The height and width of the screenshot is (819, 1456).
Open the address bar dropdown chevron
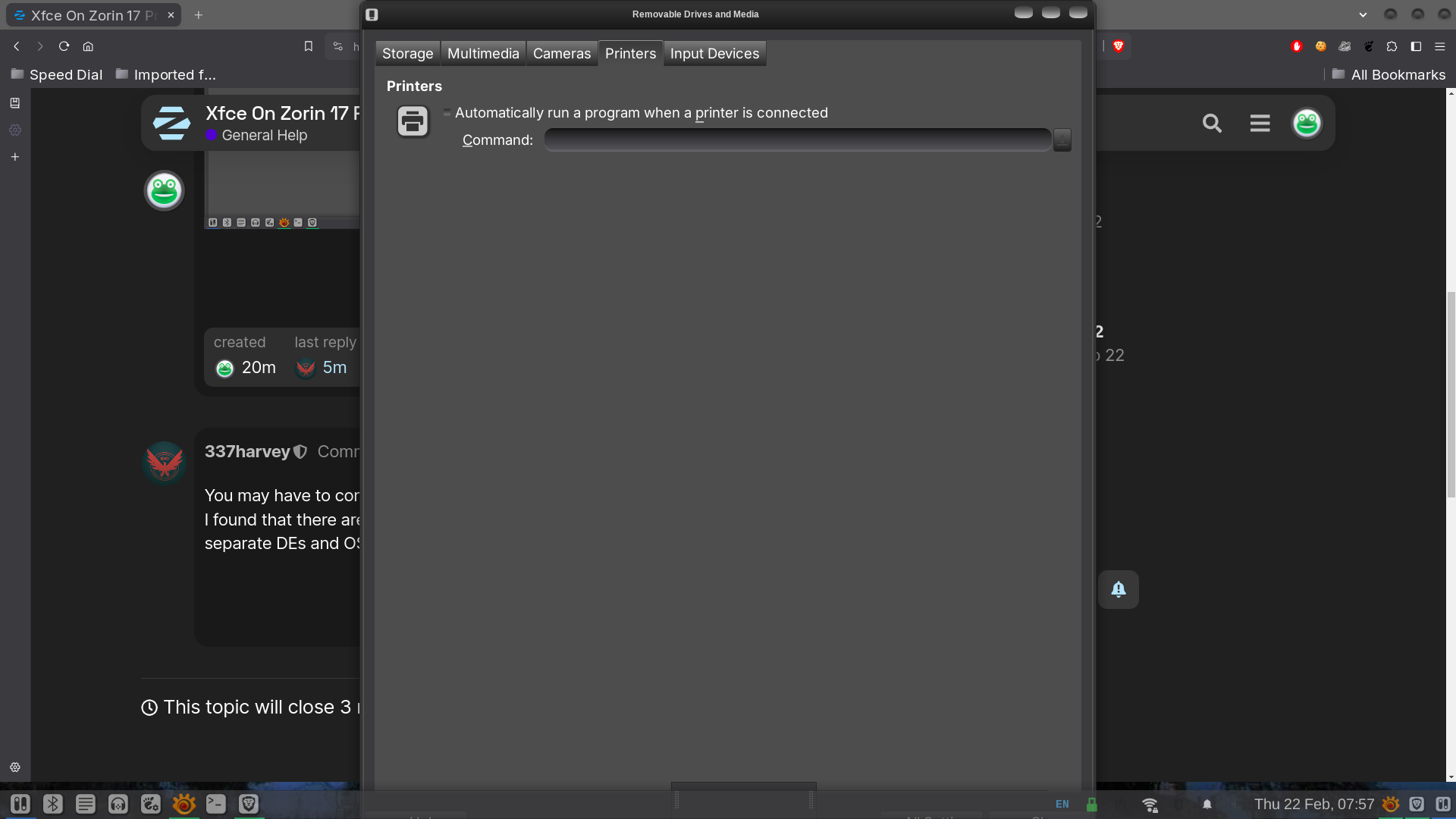(x=1363, y=14)
